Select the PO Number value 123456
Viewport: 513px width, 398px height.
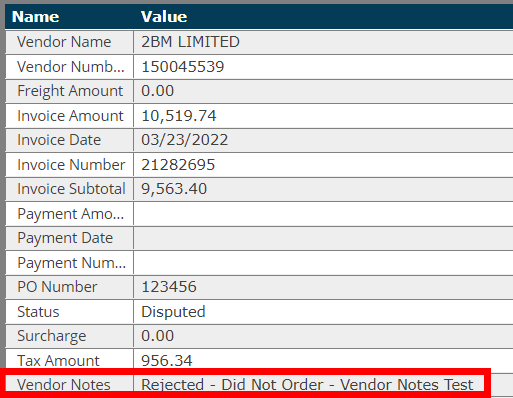click(x=169, y=287)
